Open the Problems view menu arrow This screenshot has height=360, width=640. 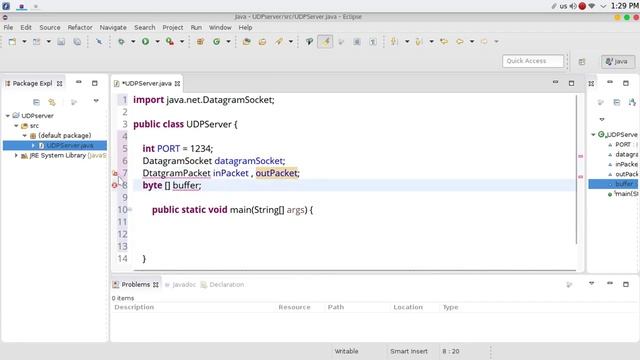click(x=591, y=283)
